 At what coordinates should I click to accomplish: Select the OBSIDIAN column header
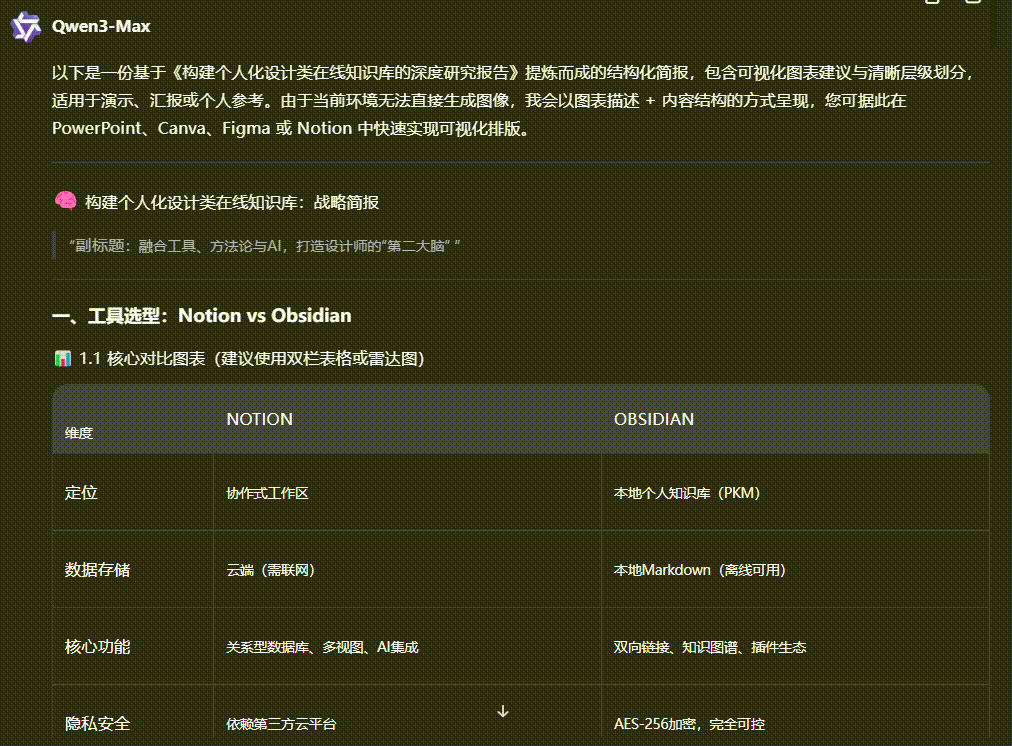pos(655,419)
